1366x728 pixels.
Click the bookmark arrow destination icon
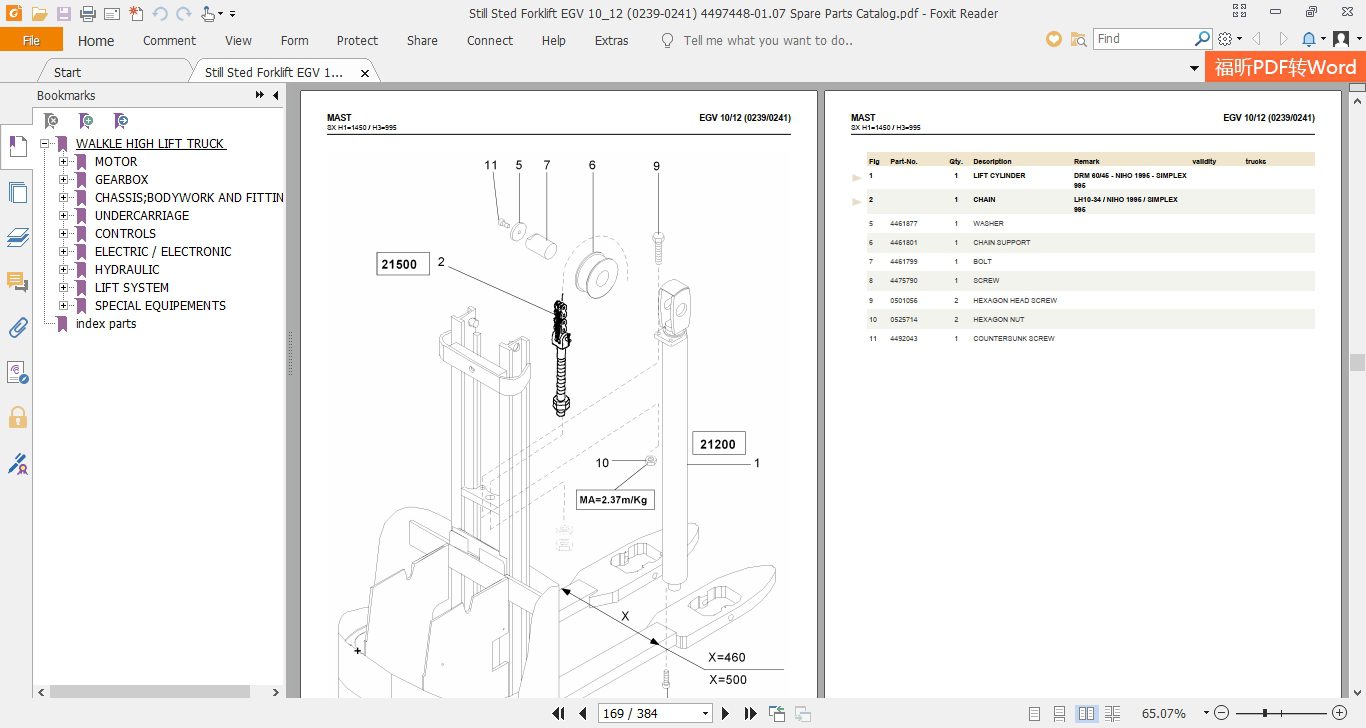tap(121, 121)
